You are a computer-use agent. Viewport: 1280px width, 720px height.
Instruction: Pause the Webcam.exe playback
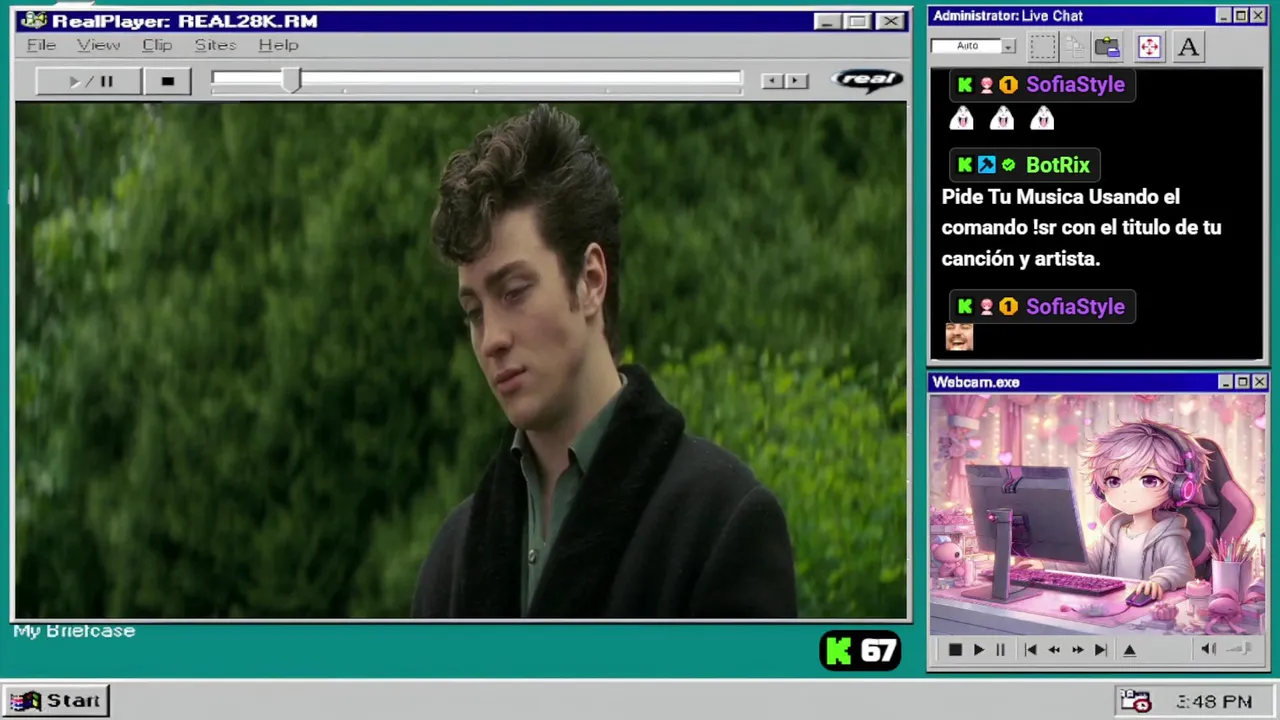pyautogui.click(x=1000, y=650)
